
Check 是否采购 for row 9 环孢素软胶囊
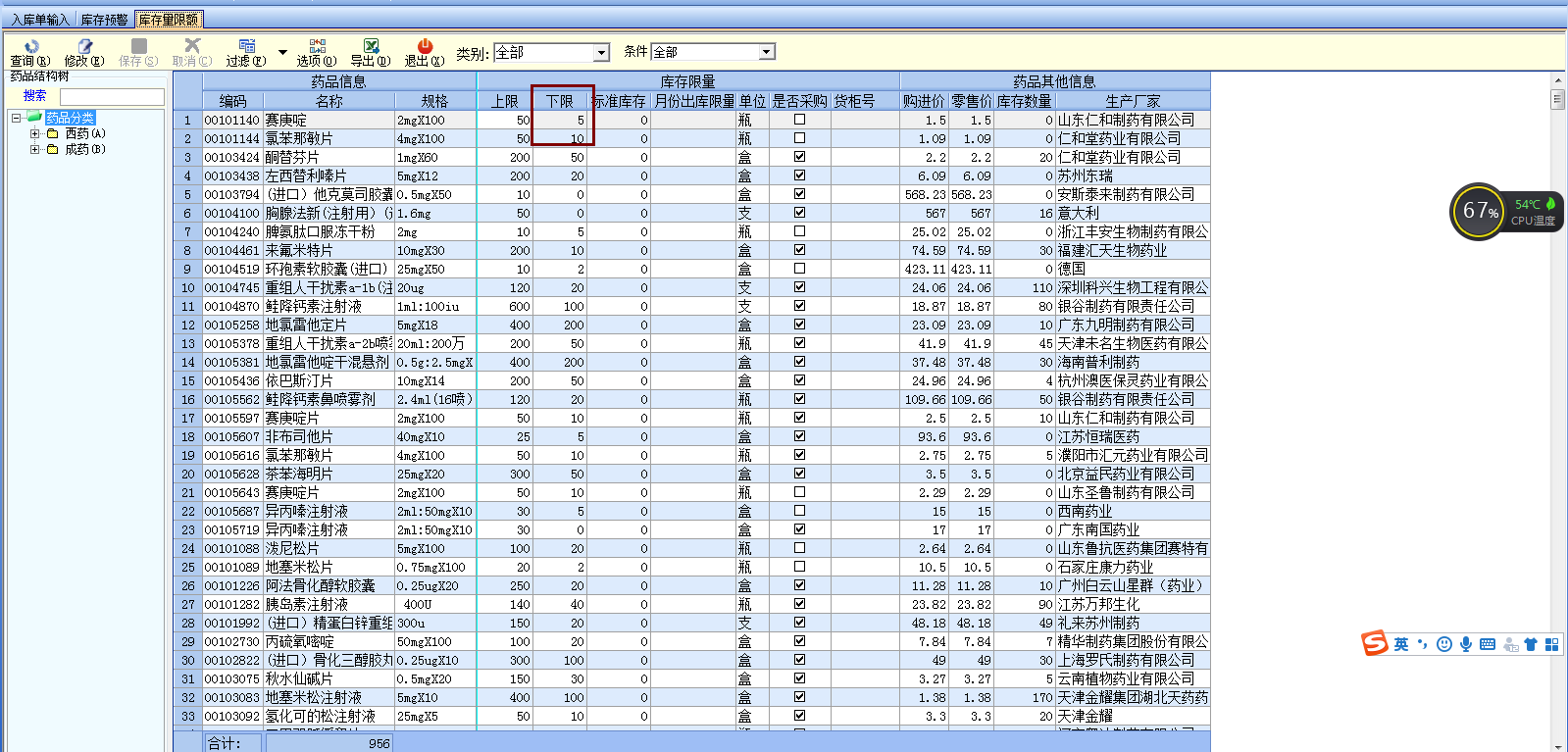tap(799, 269)
